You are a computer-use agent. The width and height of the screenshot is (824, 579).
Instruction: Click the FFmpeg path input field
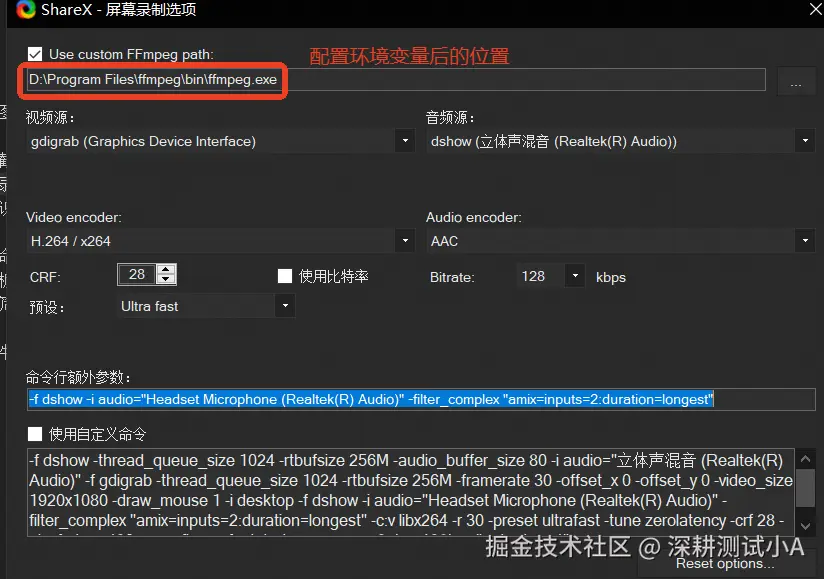396,79
